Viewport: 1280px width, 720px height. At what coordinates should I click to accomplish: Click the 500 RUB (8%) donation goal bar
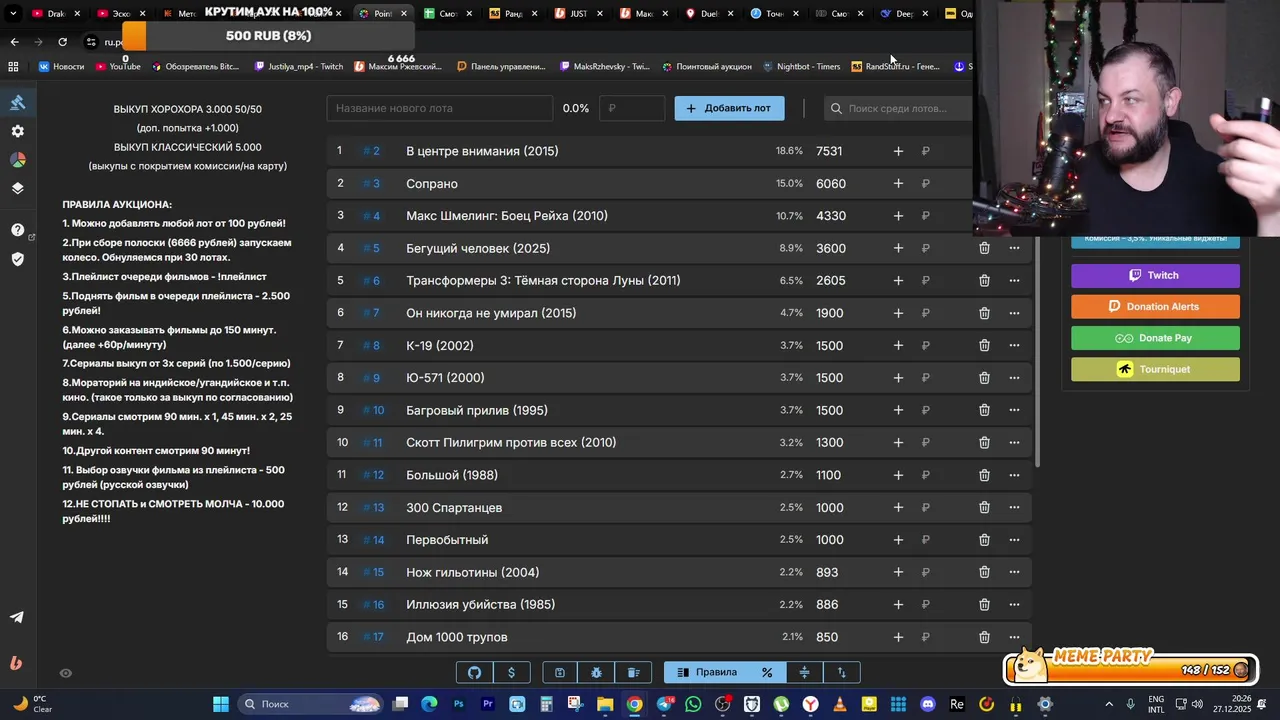tap(268, 36)
